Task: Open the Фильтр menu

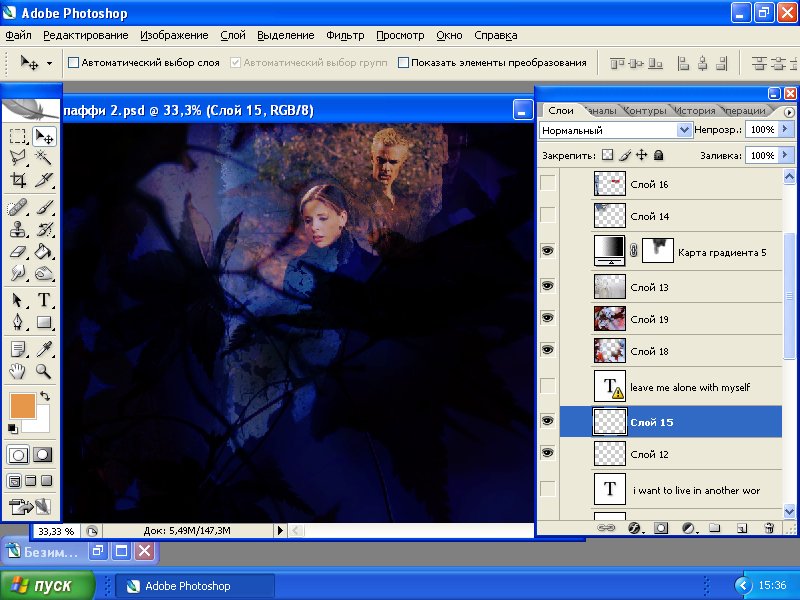Action: point(345,35)
